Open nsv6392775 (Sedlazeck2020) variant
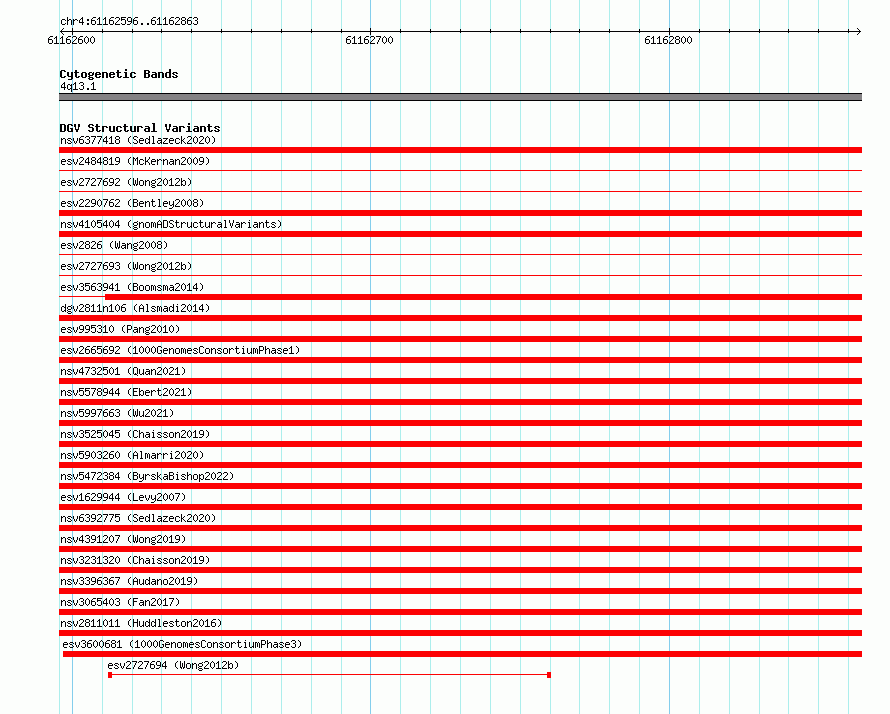The width and height of the screenshot is (890, 714). [x=138, y=518]
